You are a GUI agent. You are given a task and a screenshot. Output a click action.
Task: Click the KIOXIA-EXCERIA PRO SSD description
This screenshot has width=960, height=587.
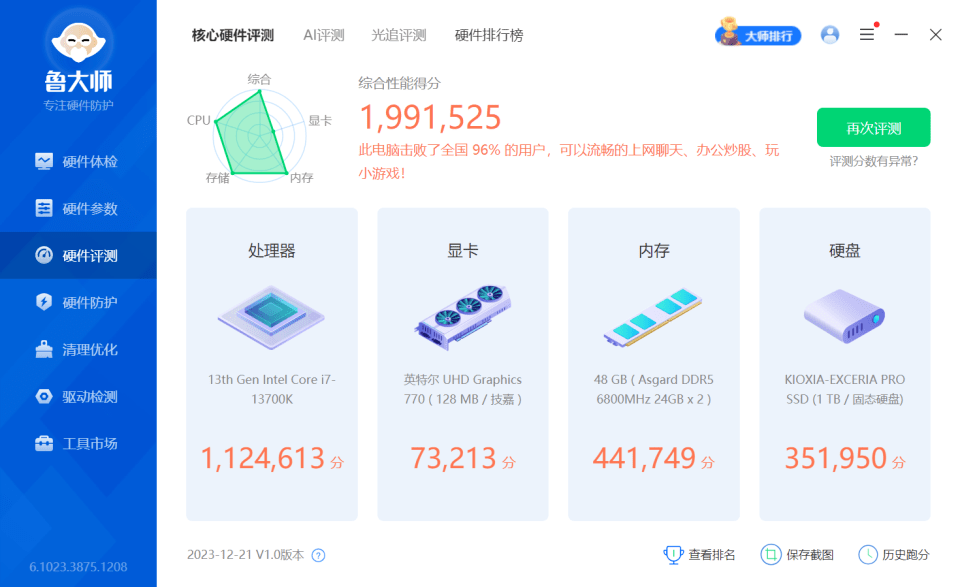click(x=845, y=389)
